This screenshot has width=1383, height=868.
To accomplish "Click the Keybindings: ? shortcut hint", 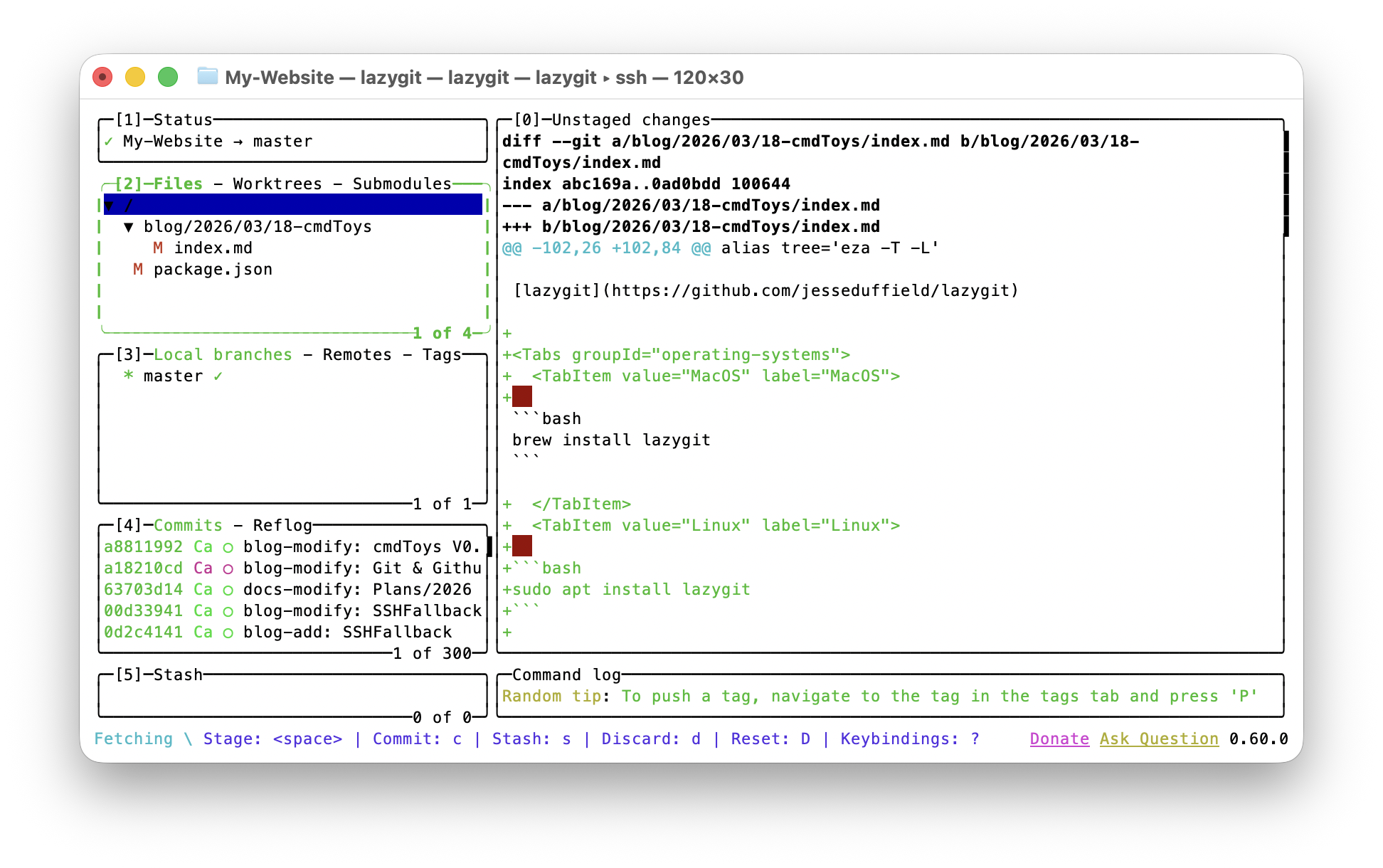I will point(909,739).
